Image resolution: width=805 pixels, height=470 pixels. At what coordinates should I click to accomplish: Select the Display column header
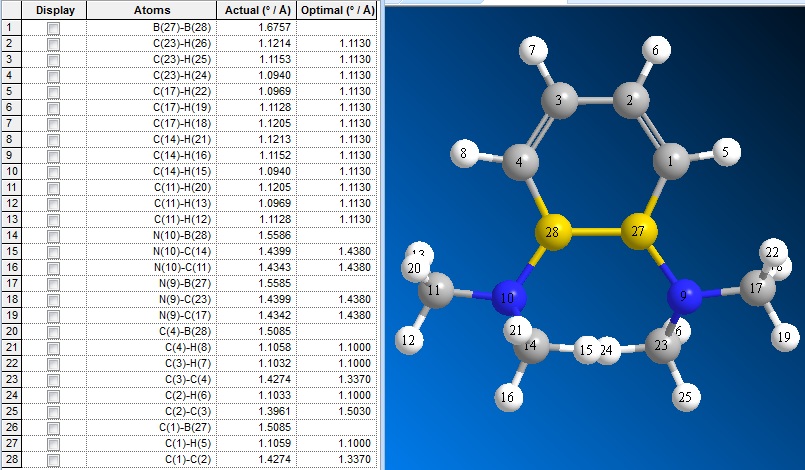tap(53, 10)
